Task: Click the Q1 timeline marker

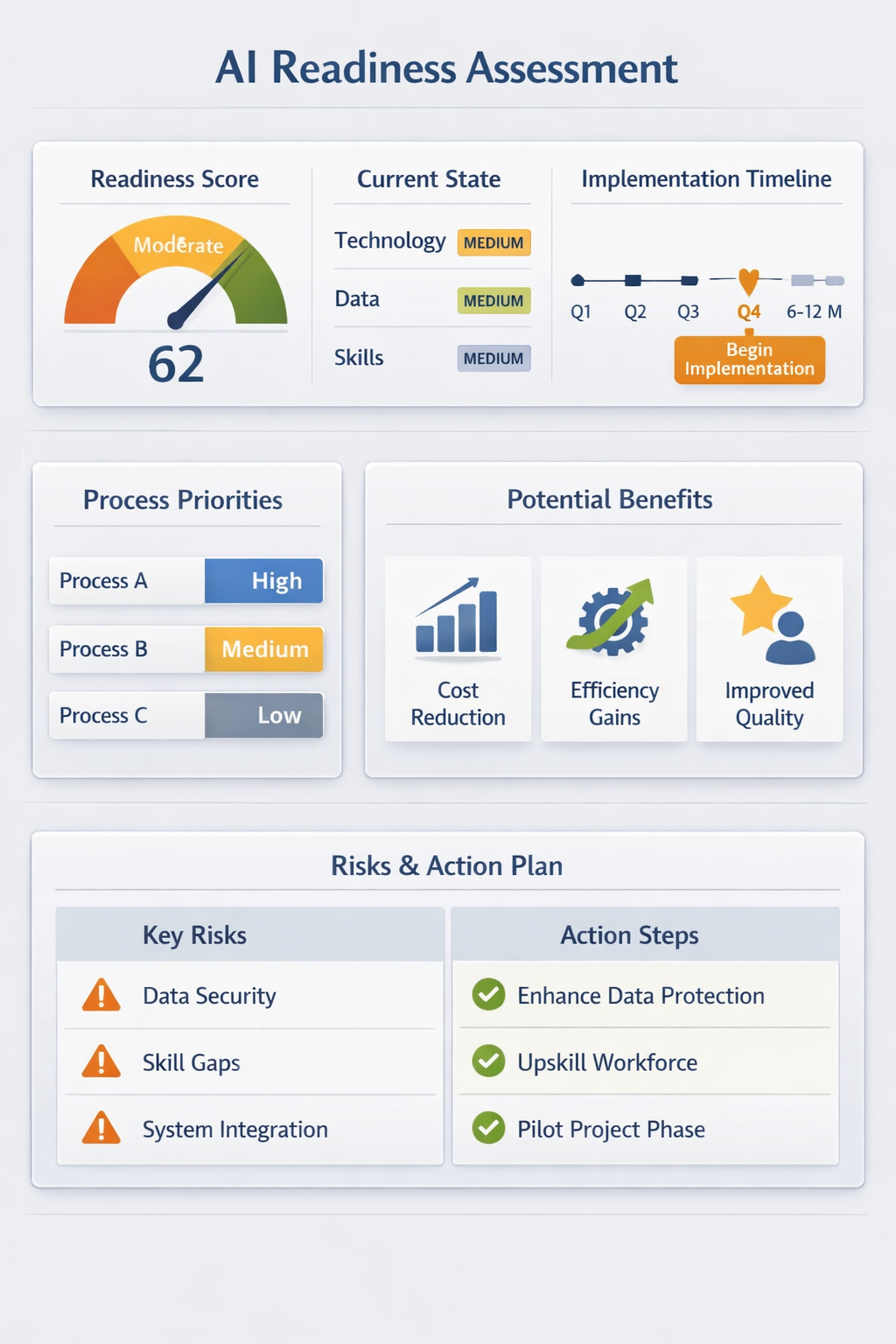Action: (577, 281)
